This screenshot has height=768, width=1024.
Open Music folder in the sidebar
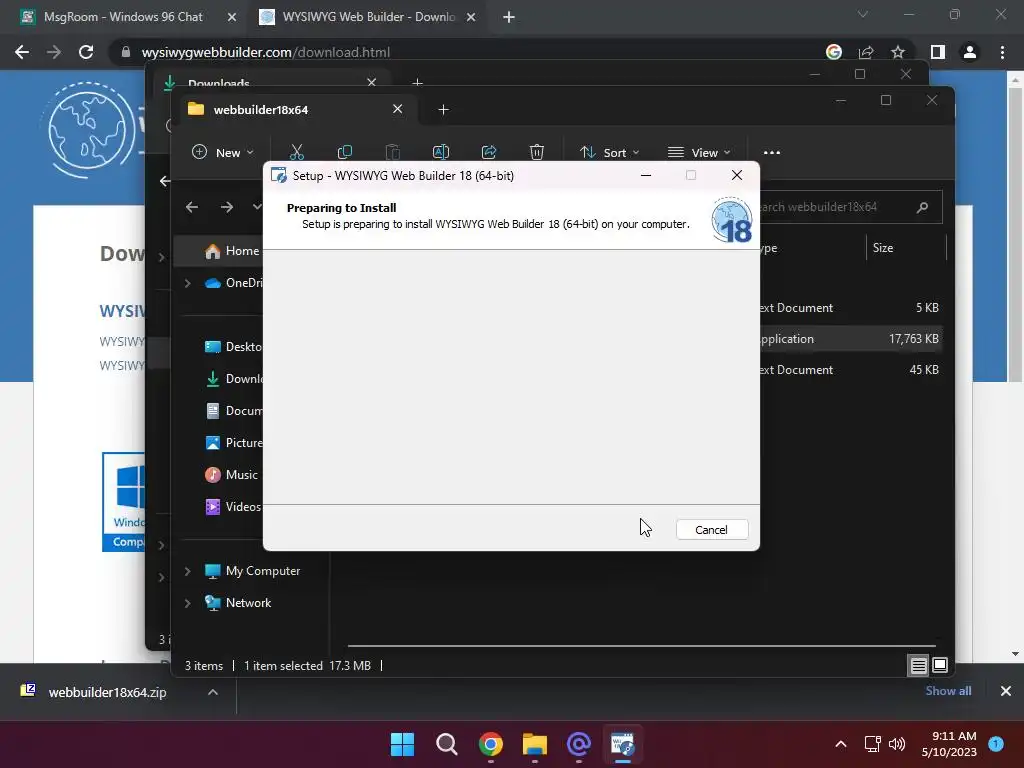[231, 475]
